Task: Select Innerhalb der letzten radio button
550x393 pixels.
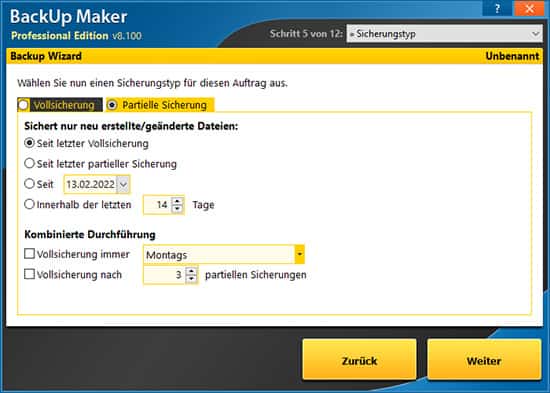Action: coord(30,204)
